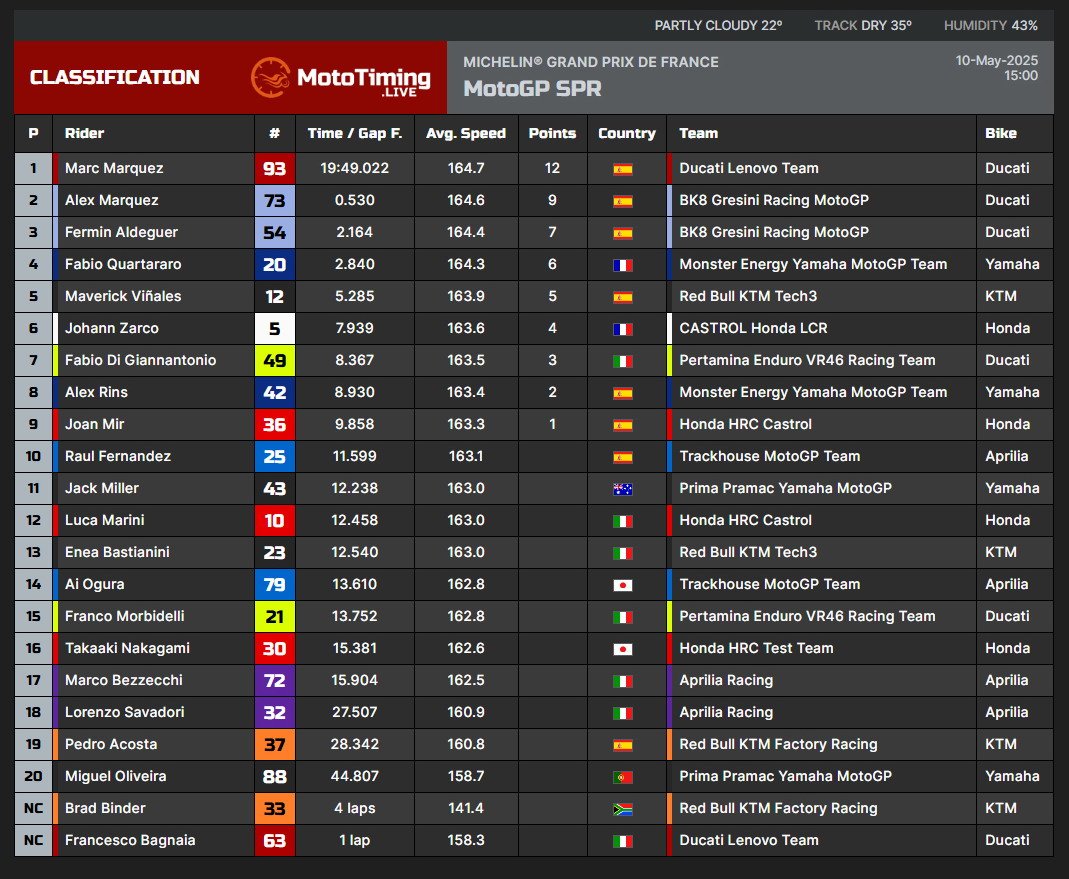This screenshot has height=879, width=1069.
Task: Click the HUMIDITY 43% status
Action: (x=991, y=25)
